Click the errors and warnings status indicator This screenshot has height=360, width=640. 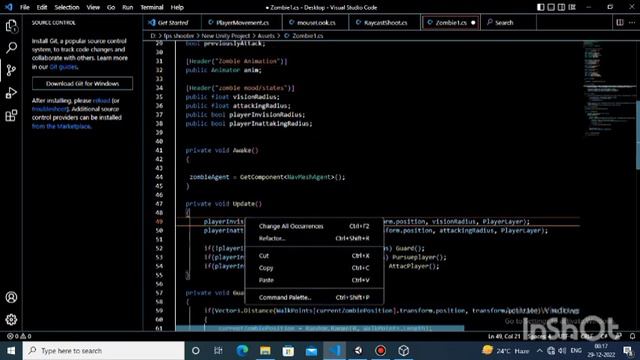19,336
